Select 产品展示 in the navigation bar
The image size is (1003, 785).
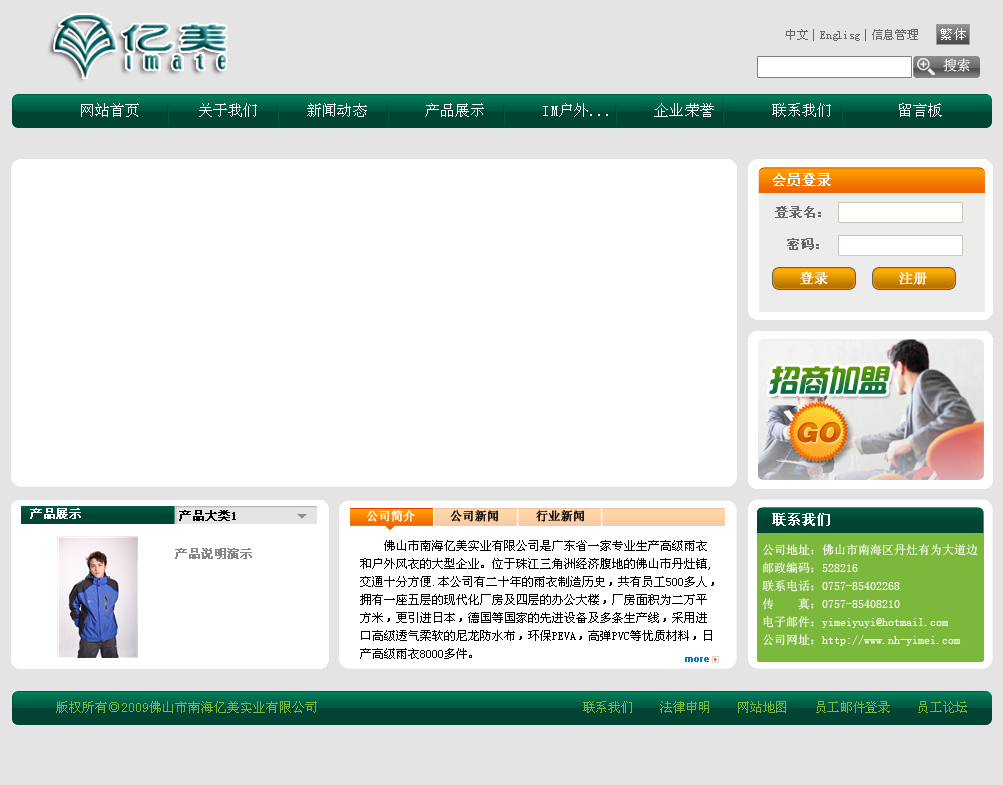(x=454, y=111)
